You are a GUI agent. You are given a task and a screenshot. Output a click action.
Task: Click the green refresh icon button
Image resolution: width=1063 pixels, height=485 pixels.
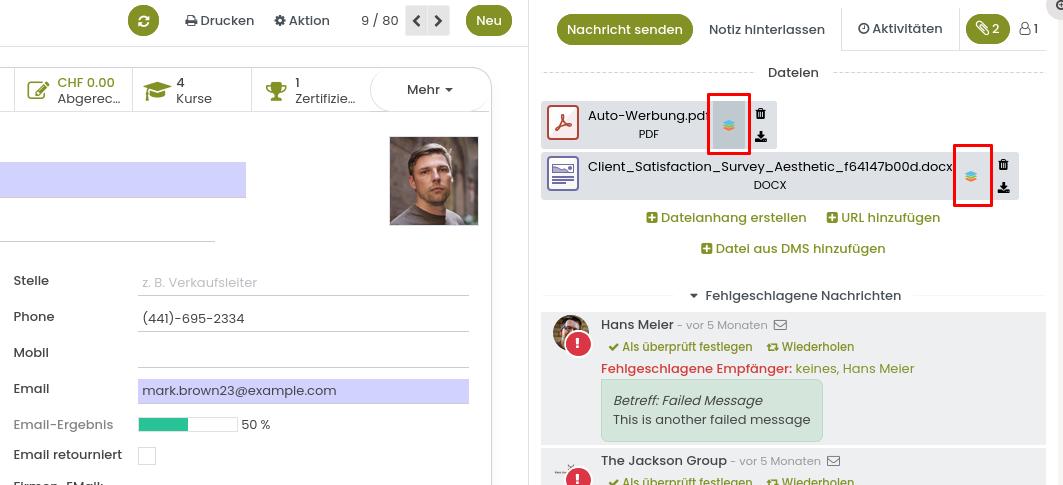(x=144, y=21)
